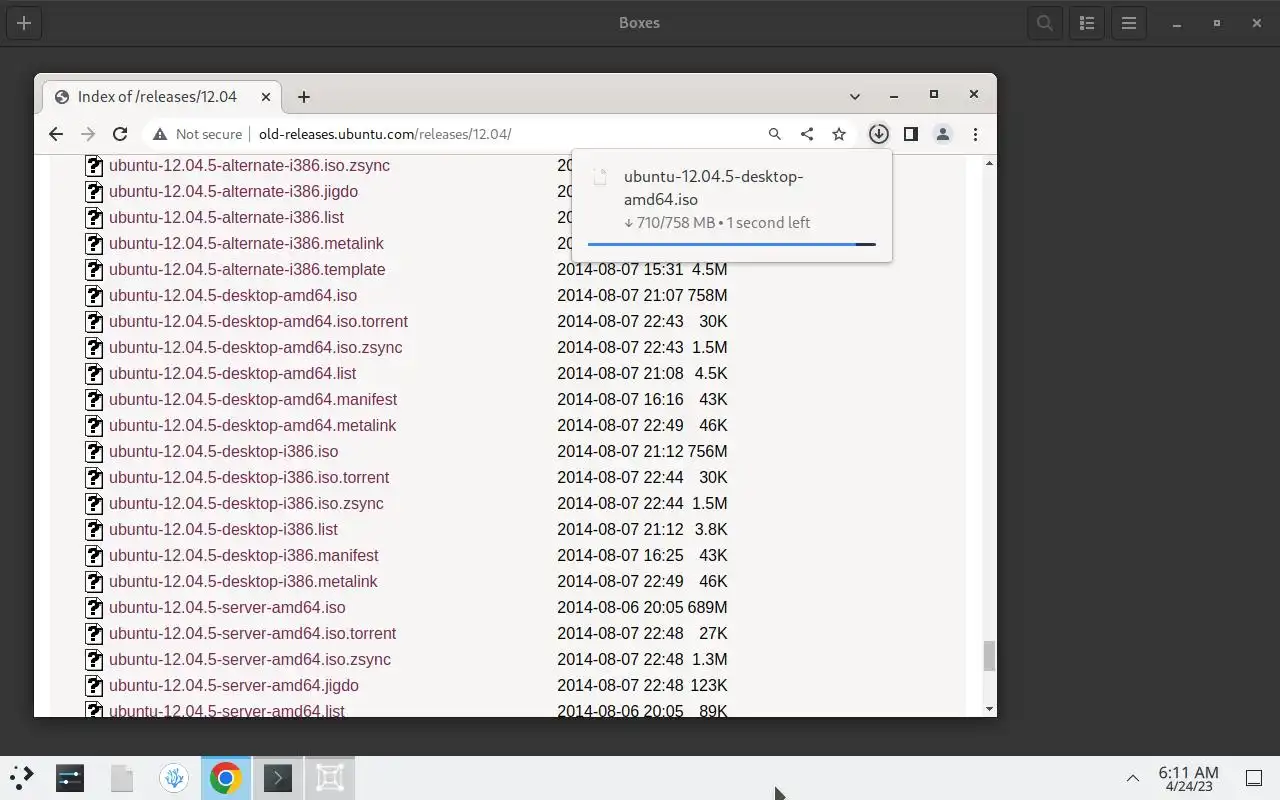Click the file icon in download bubble
Screen dimensions: 1280x800
[600, 178]
